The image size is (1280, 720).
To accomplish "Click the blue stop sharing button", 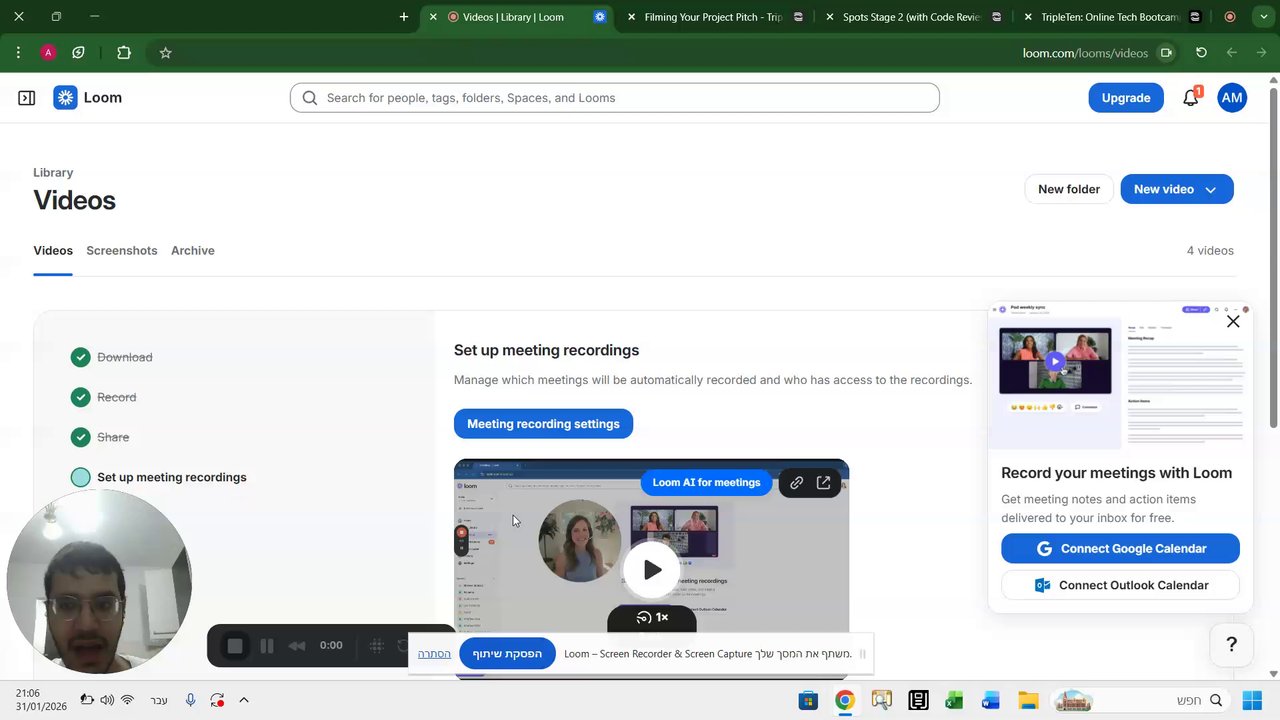I will coord(507,654).
